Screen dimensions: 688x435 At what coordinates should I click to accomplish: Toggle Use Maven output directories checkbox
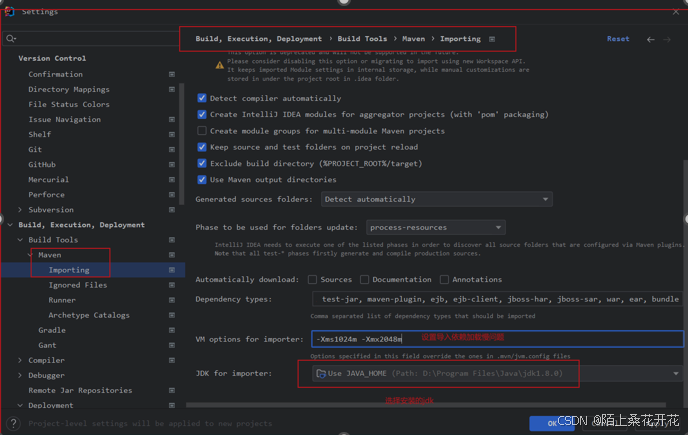pos(202,180)
